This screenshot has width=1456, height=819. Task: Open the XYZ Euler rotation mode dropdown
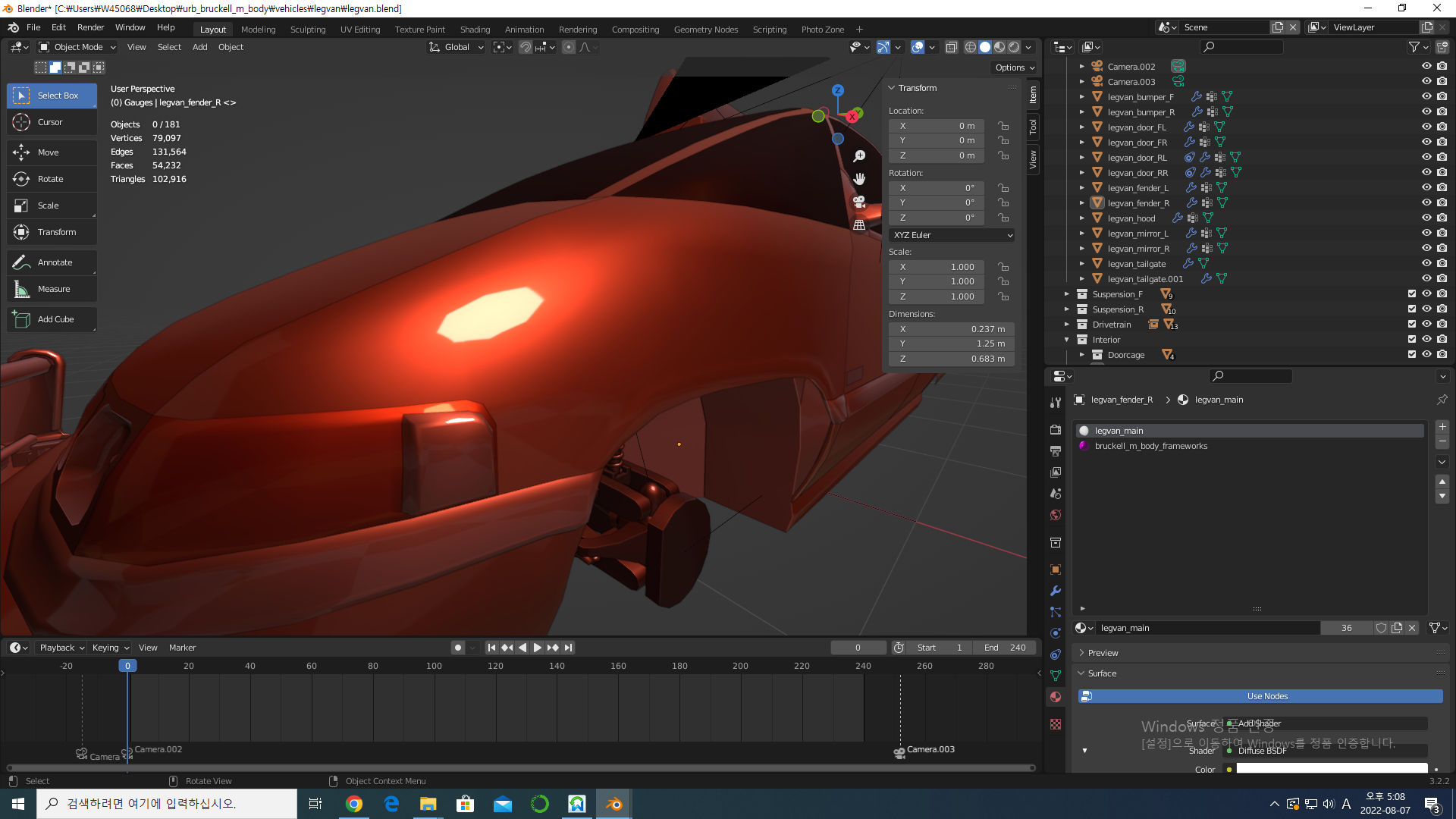pos(952,235)
